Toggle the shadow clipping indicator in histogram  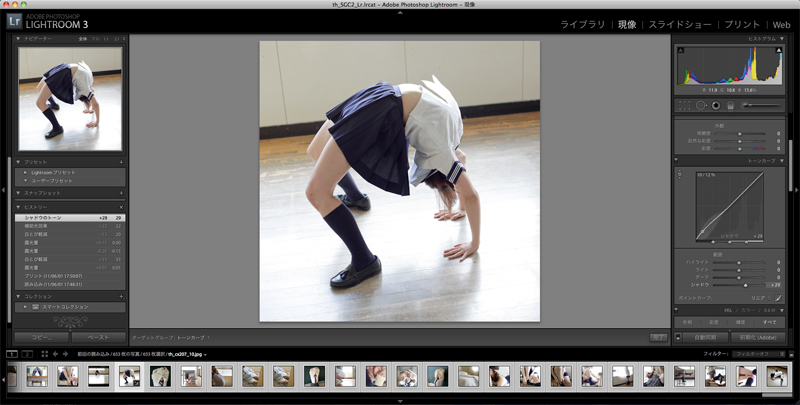click(680, 49)
